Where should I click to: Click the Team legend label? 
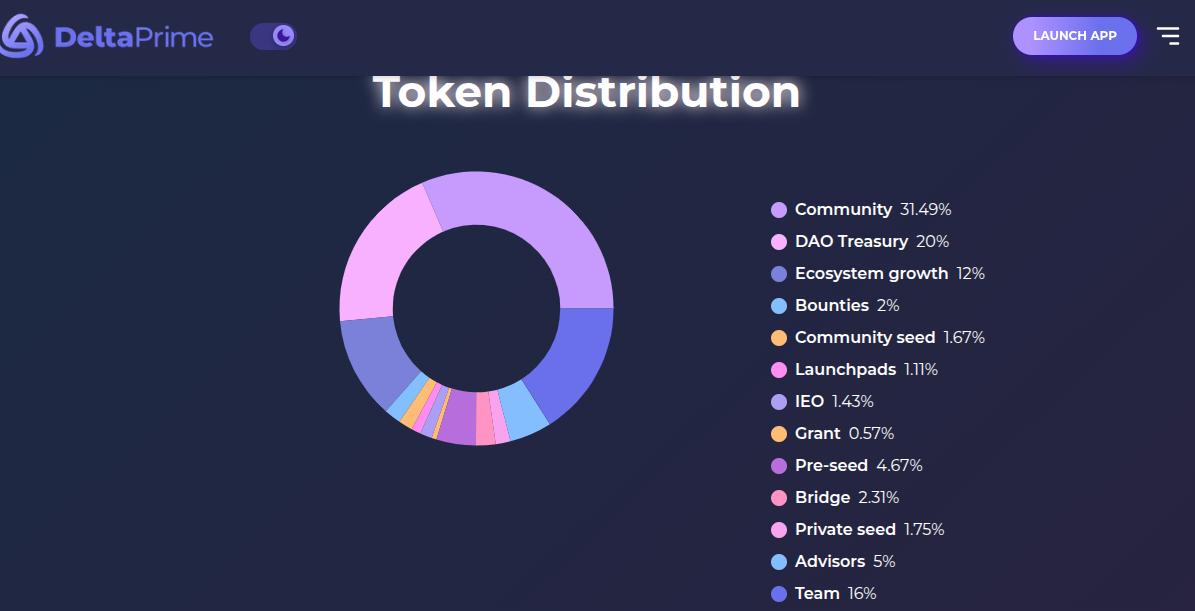[817, 593]
